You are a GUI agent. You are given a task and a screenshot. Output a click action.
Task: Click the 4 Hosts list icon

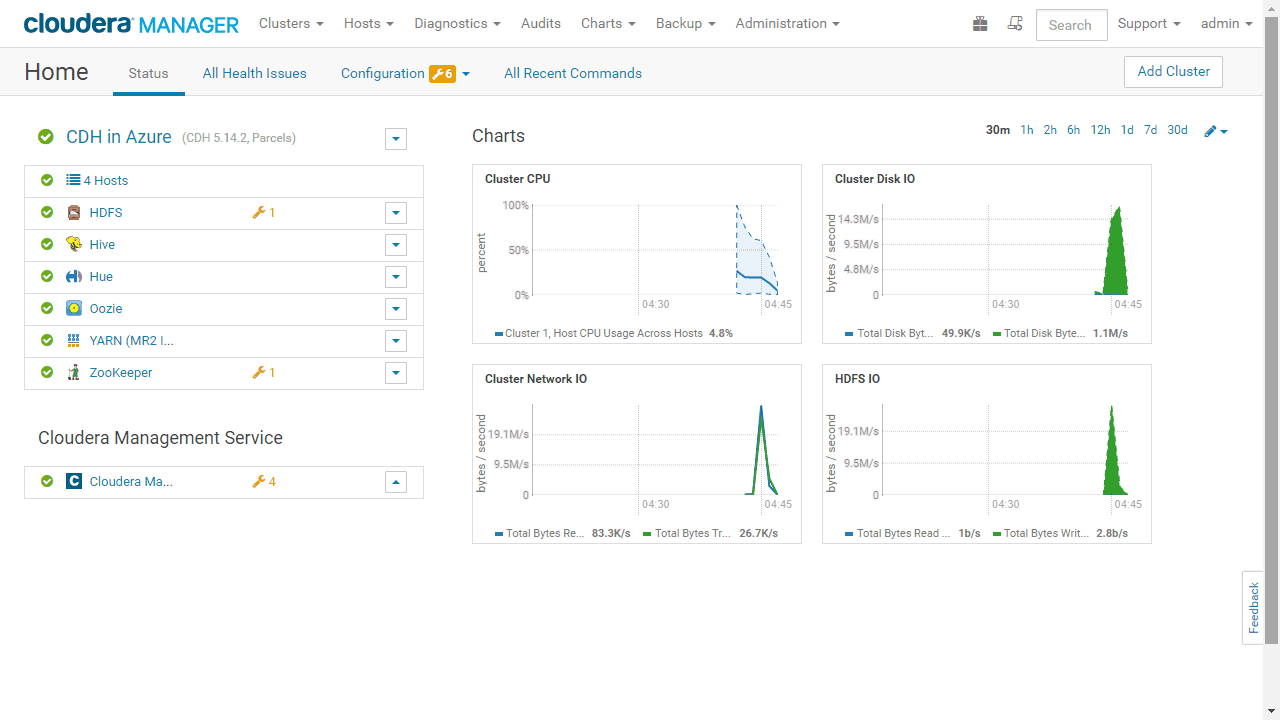tap(73, 180)
